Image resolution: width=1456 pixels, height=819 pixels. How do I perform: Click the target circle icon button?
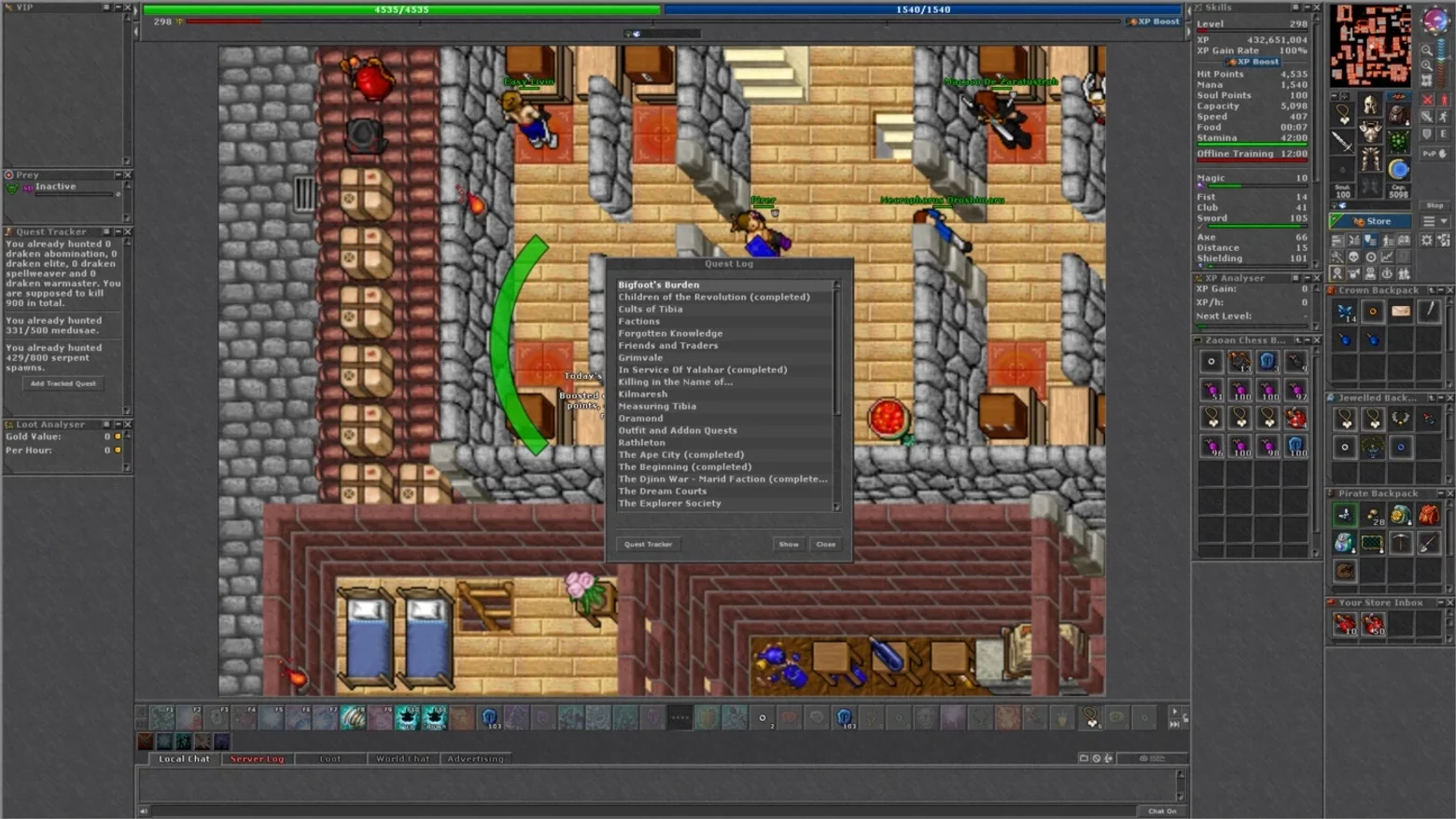tap(1370, 257)
